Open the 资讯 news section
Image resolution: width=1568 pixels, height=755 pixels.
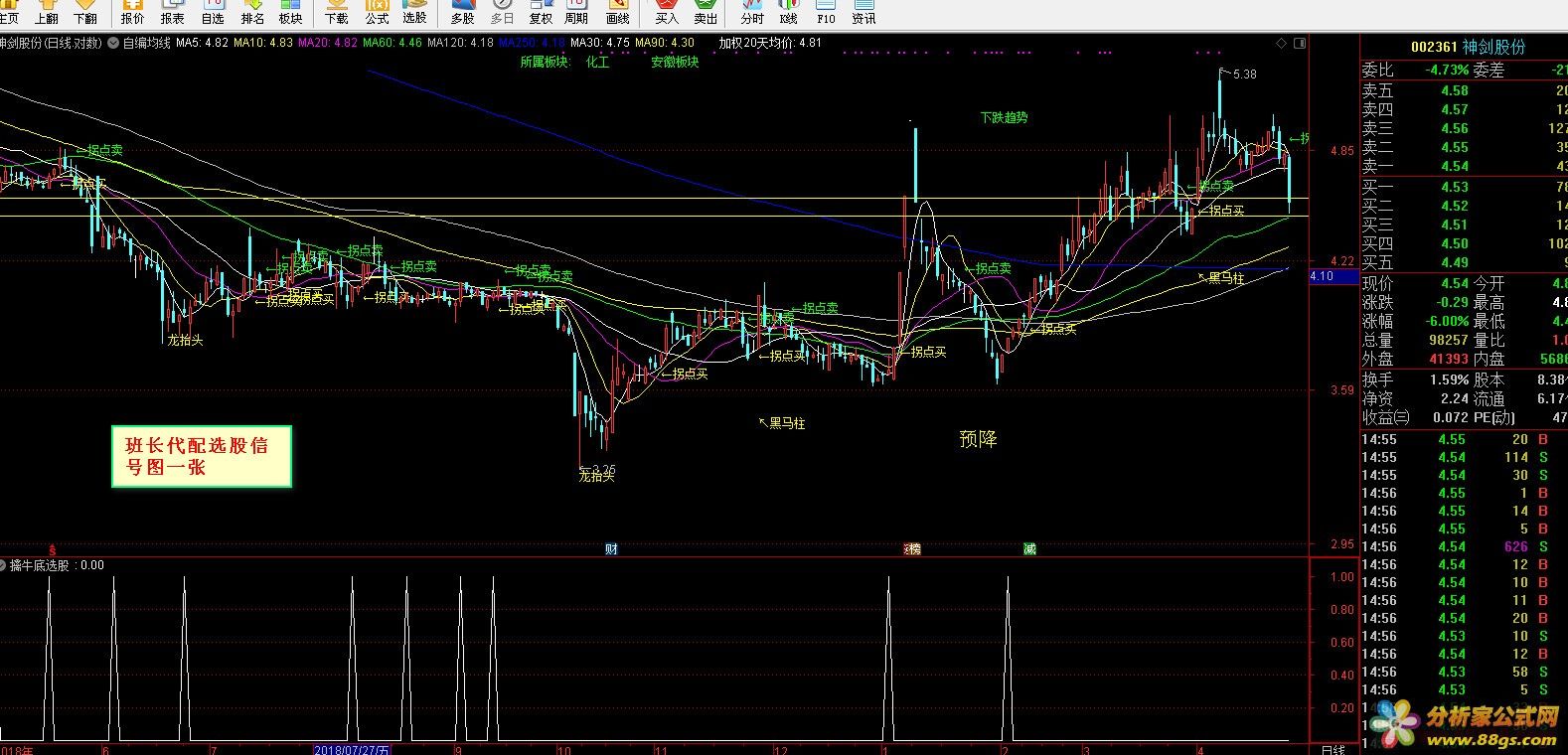(863, 12)
